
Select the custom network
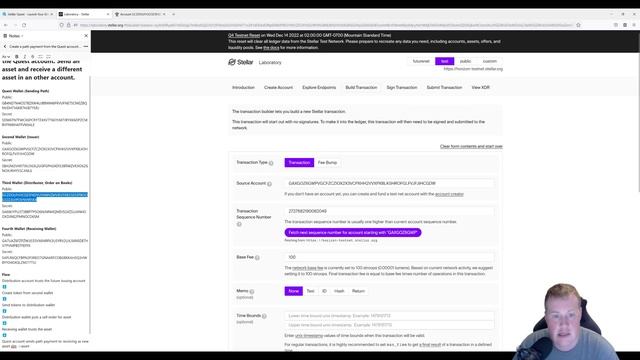click(x=490, y=61)
